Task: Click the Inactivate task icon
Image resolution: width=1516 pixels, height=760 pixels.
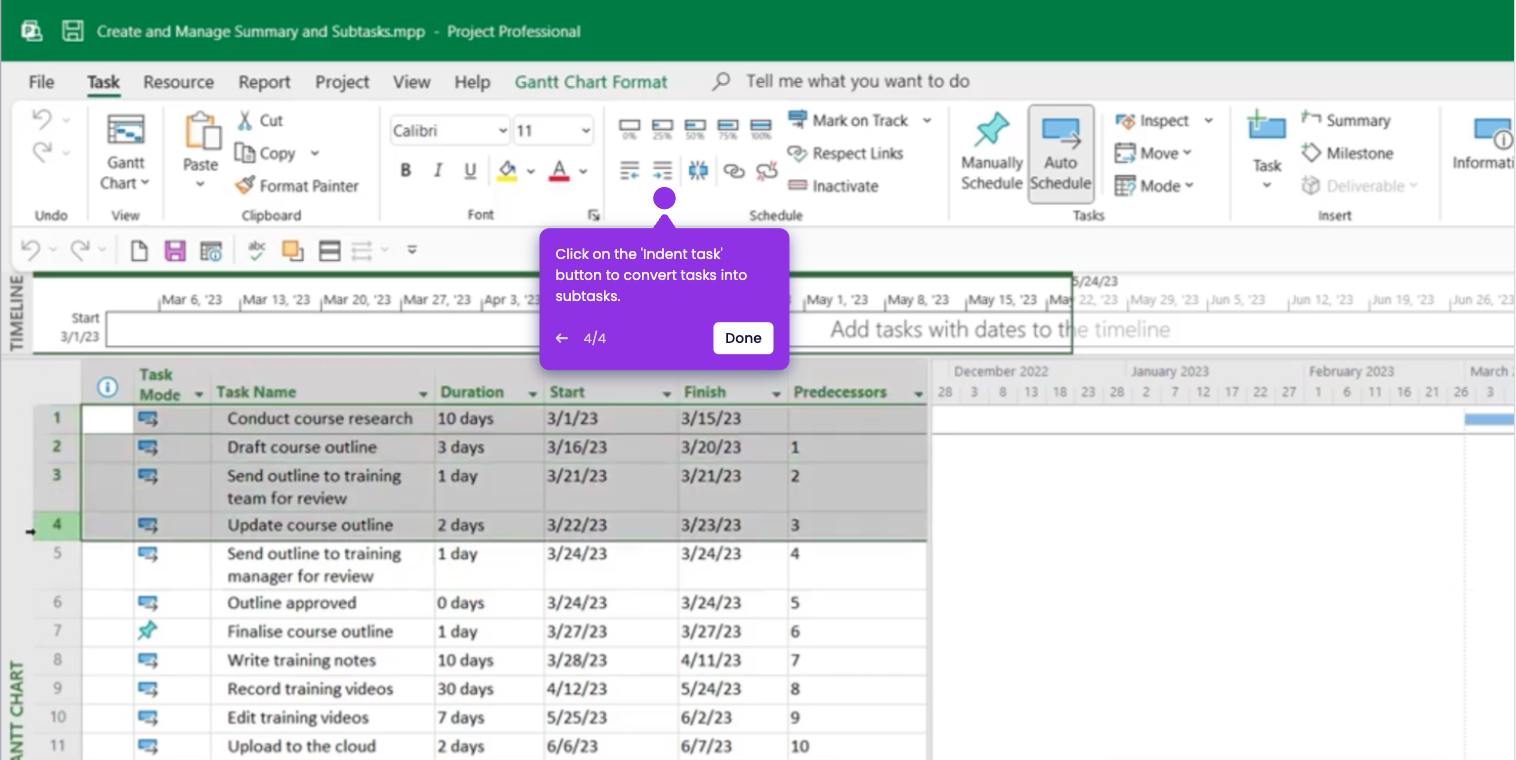Action: coord(797,186)
